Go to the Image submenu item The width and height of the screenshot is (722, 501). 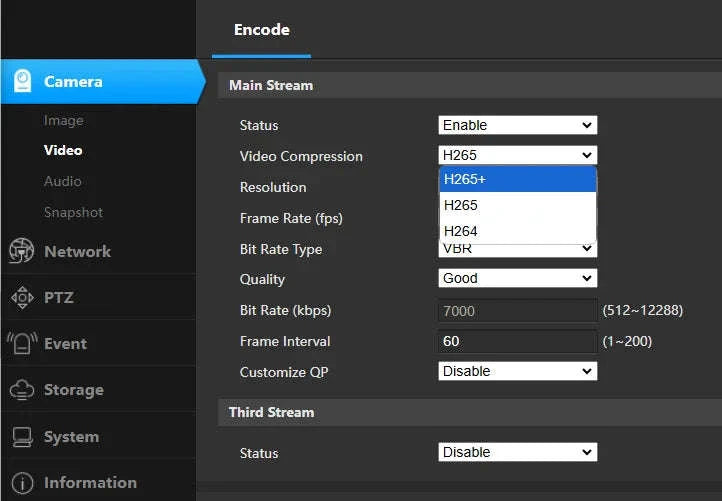click(x=64, y=121)
